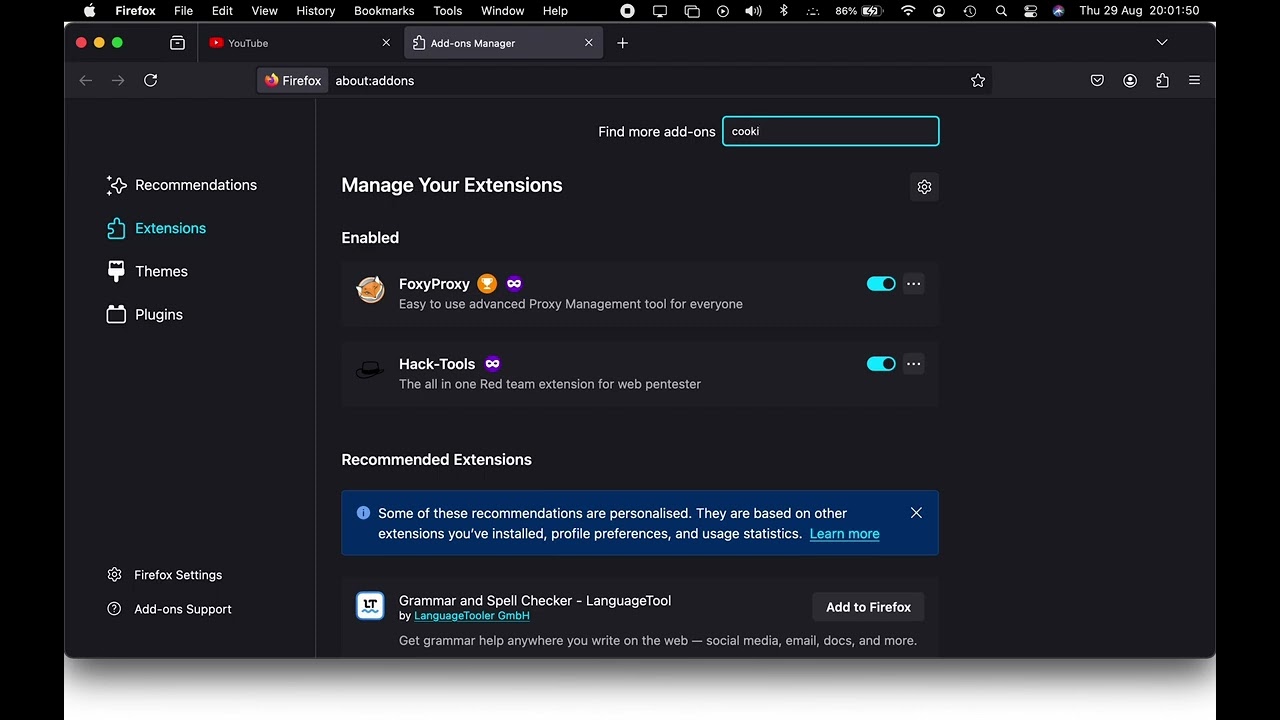Click FoxyProxy's recommended badge
This screenshot has width=1280, height=720.
pyautogui.click(x=487, y=284)
